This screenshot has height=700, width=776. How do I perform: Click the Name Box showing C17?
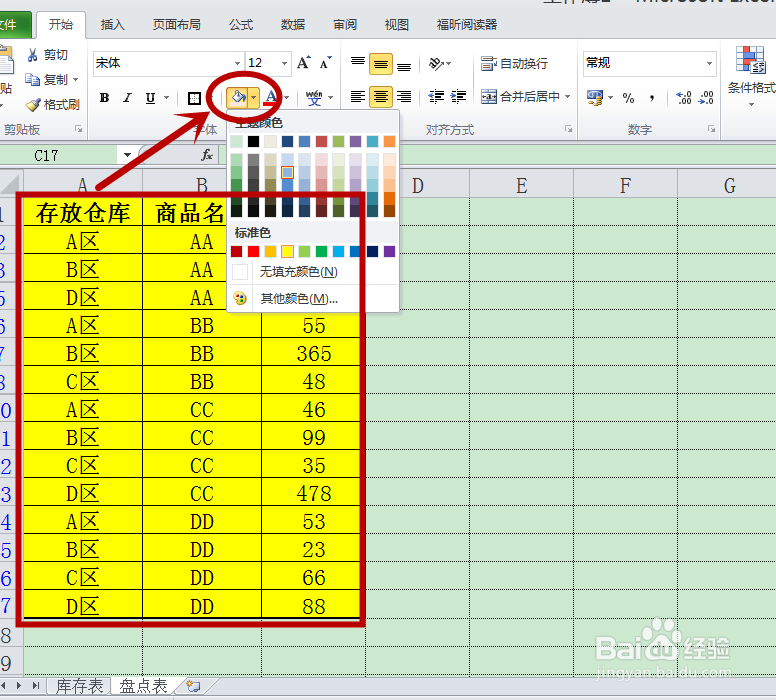(x=59, y=155)
